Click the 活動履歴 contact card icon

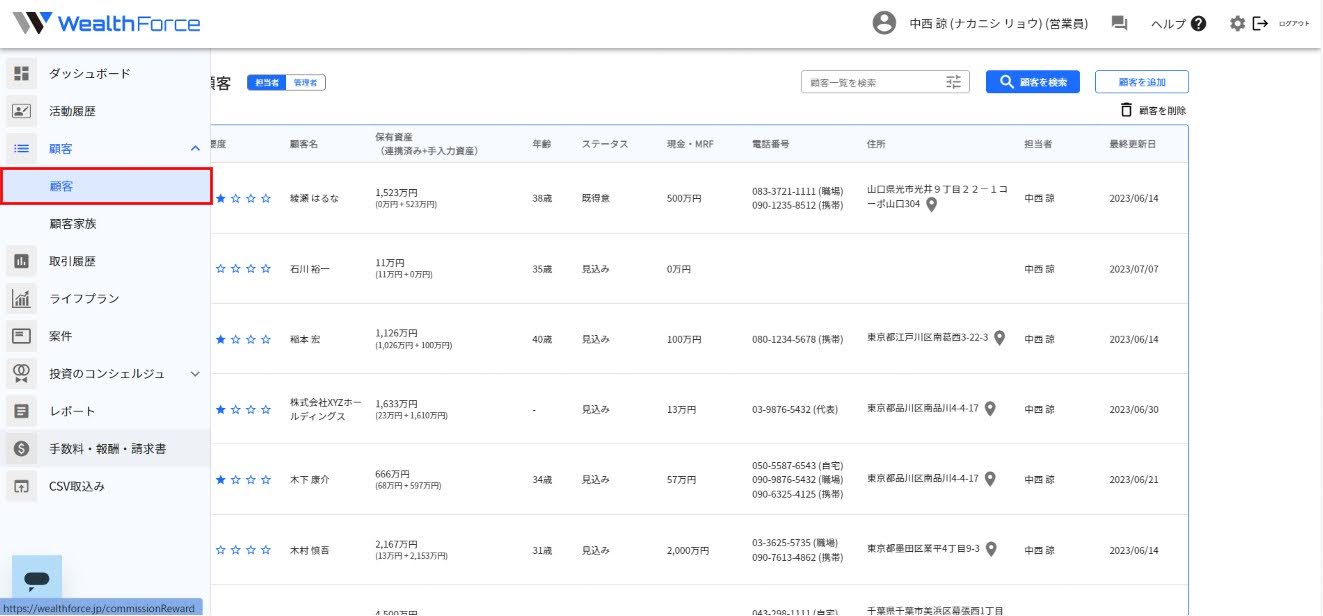pyautogui.click(x=21, y=111)
